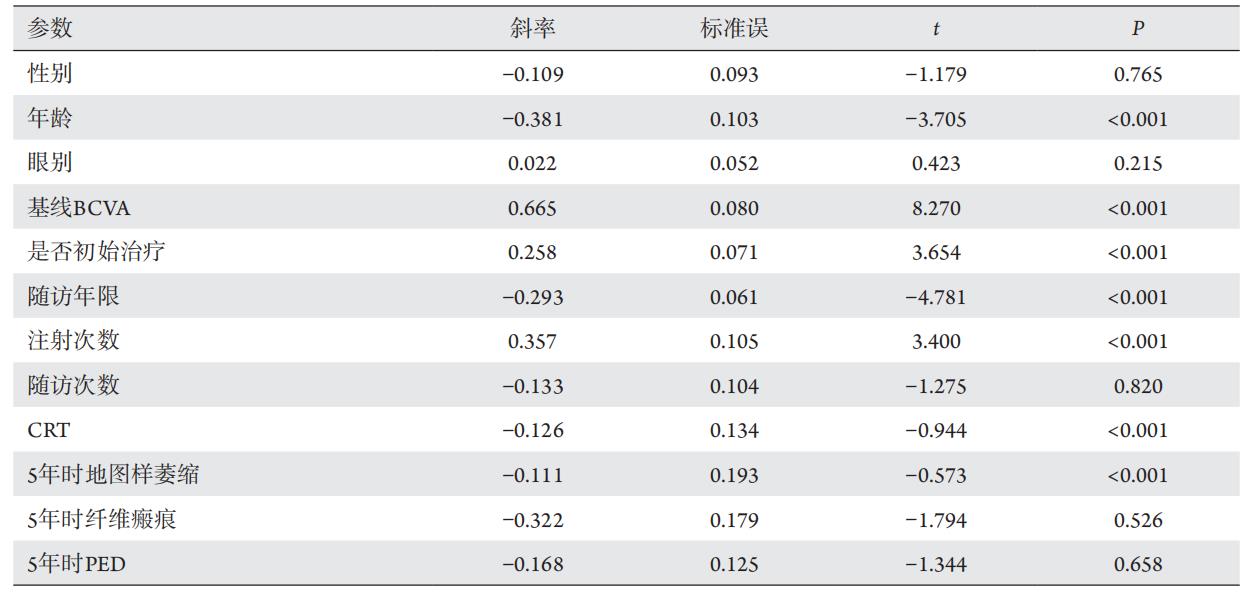The width and height of the screenshot is (1251, 607).
Task: Select the 随访年限 parameter cell
Action: click(x=74, y=297)
